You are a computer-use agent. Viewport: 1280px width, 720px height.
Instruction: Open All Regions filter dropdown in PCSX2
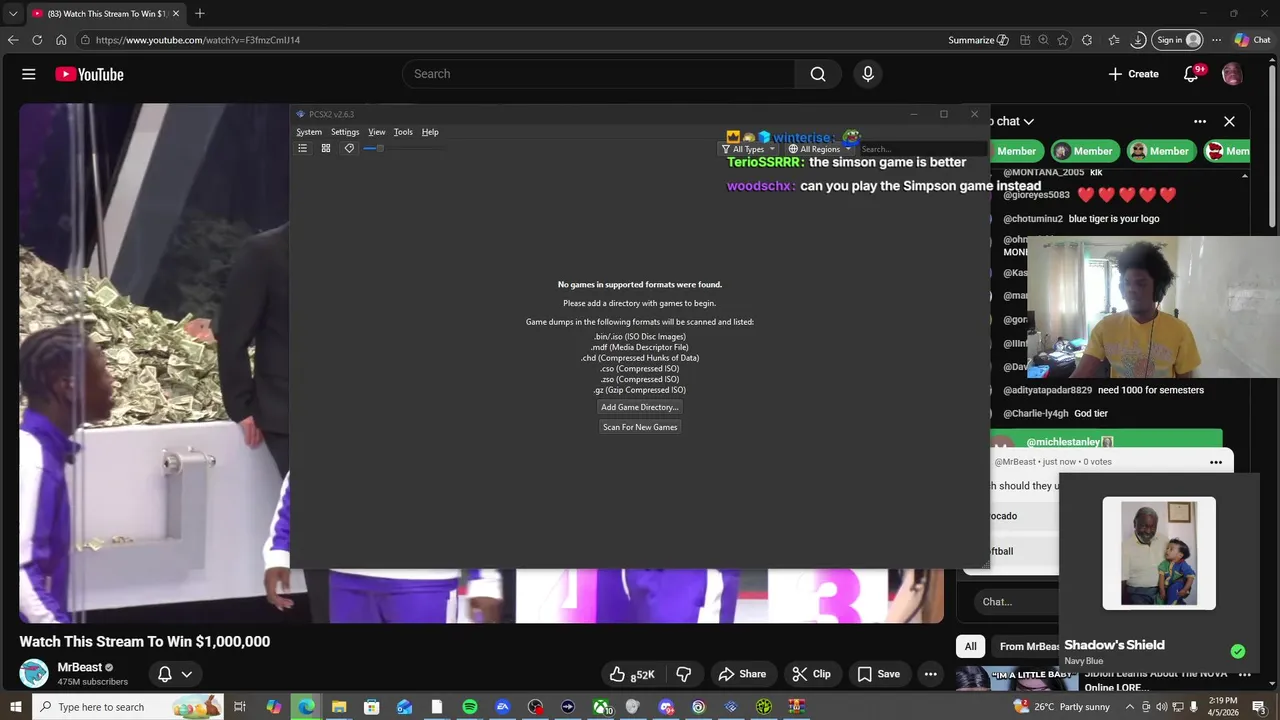pyautogui.click(x=819, y=149)
